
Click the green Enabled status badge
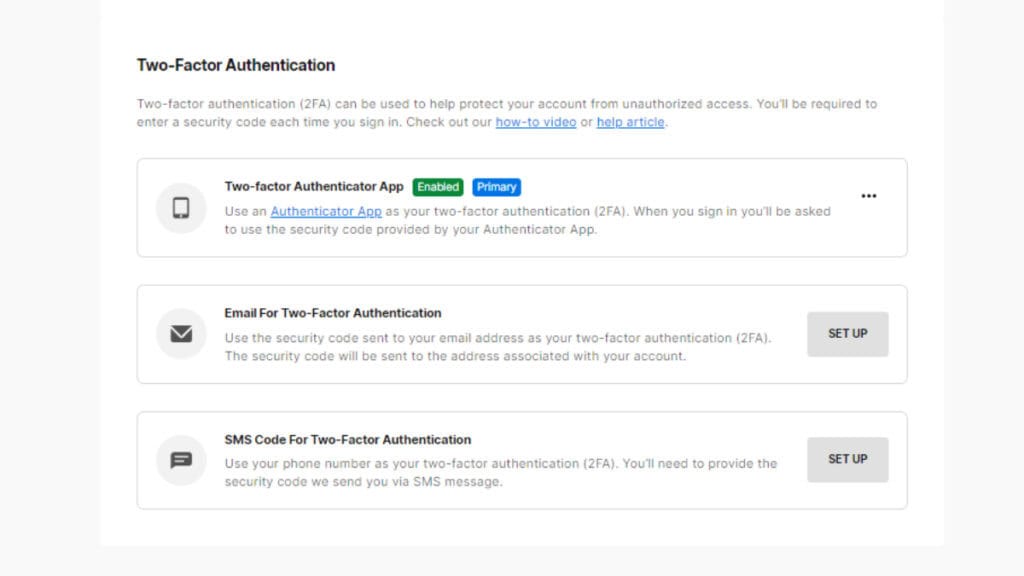(x=438, y=187)
